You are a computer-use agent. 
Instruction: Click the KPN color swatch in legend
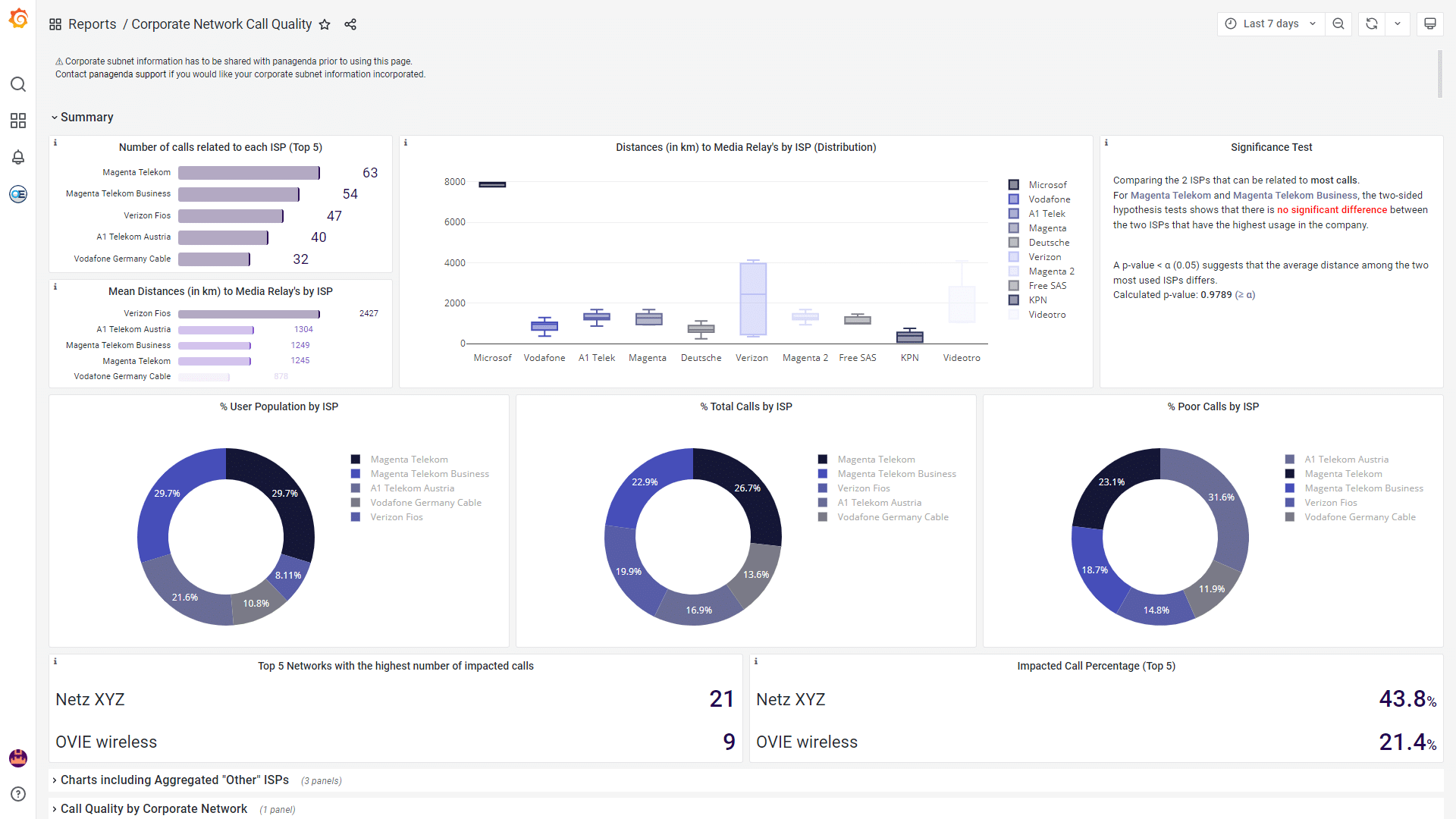1014,300
